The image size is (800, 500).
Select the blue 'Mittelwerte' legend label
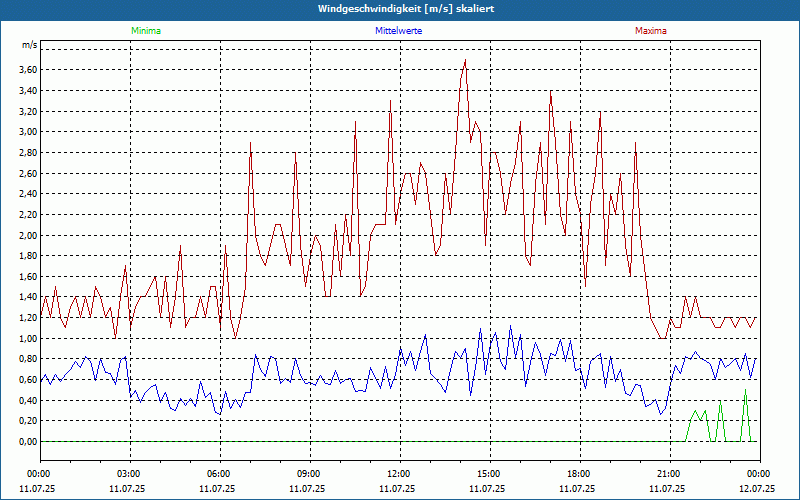pos(398,31)
